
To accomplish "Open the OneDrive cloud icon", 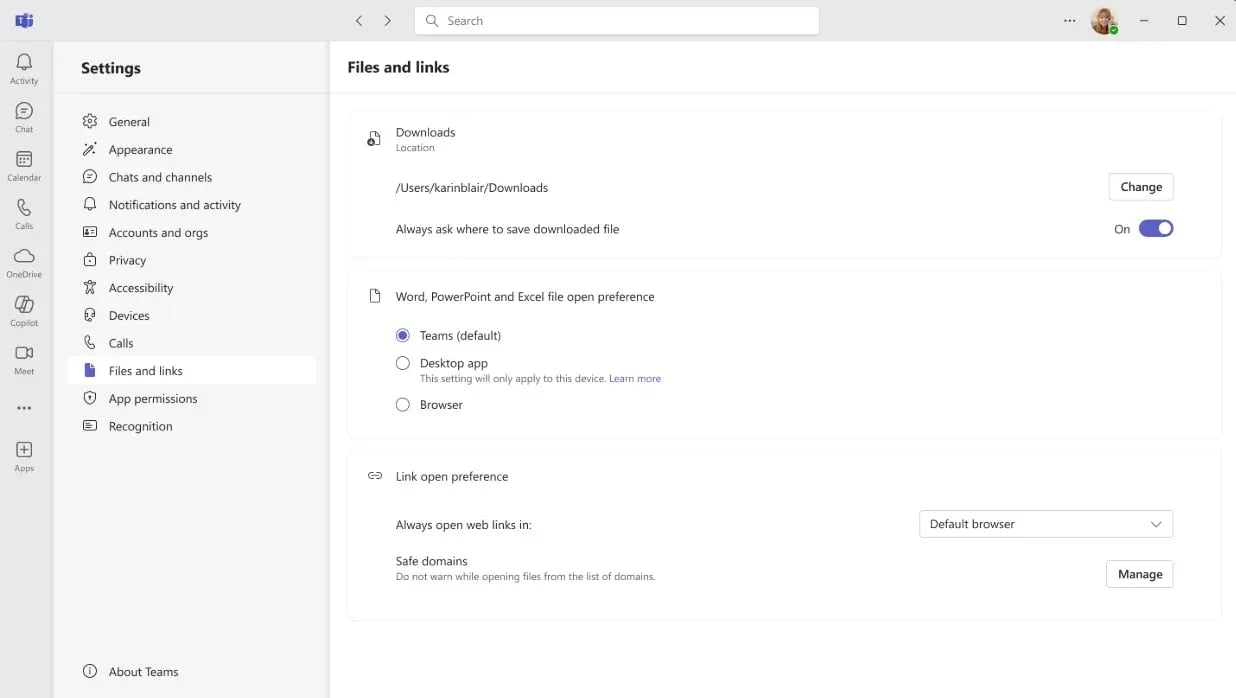I will coord(24,256).
